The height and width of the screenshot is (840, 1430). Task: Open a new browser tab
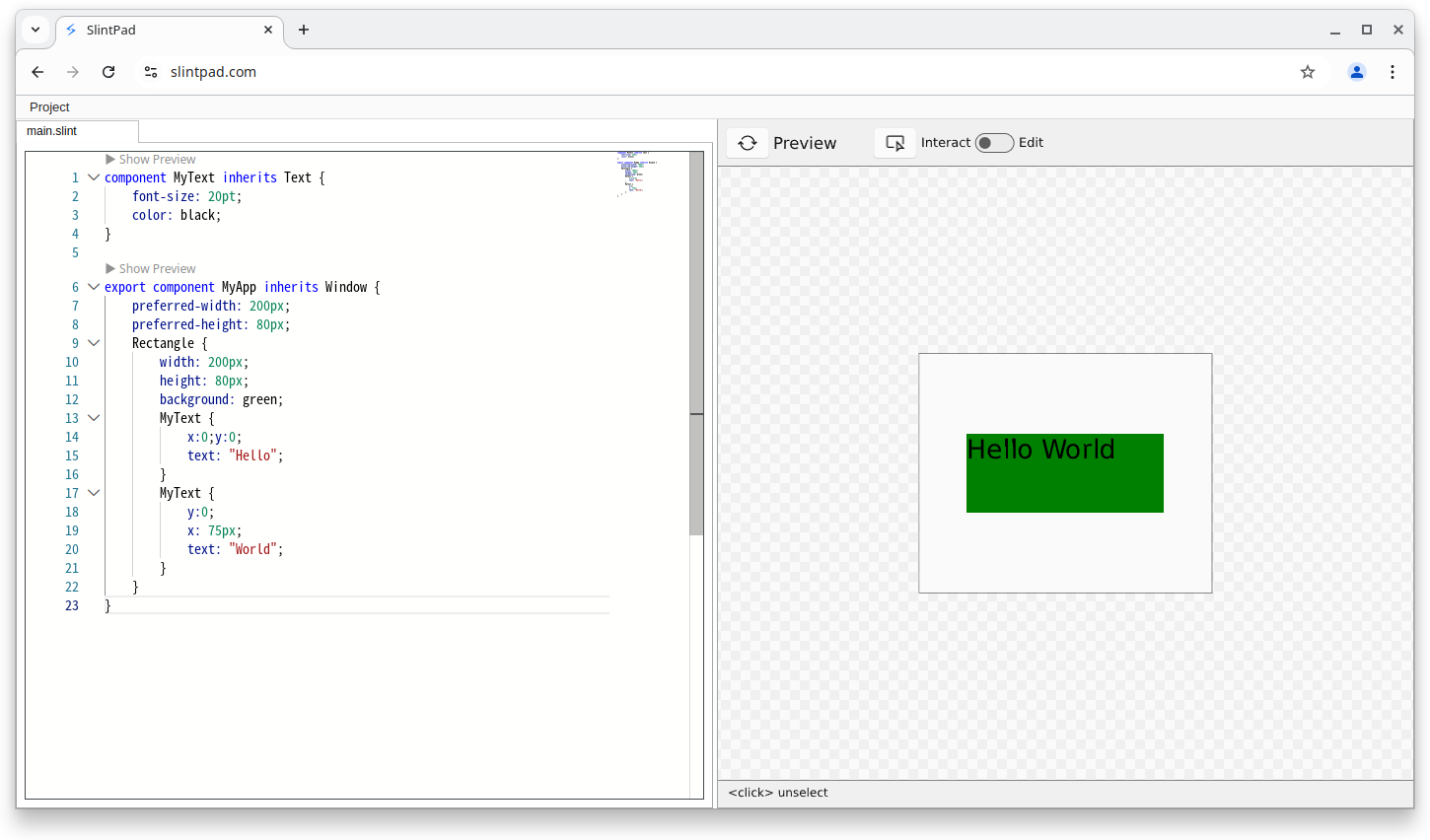pyautogui.click(x=304, y=30)
